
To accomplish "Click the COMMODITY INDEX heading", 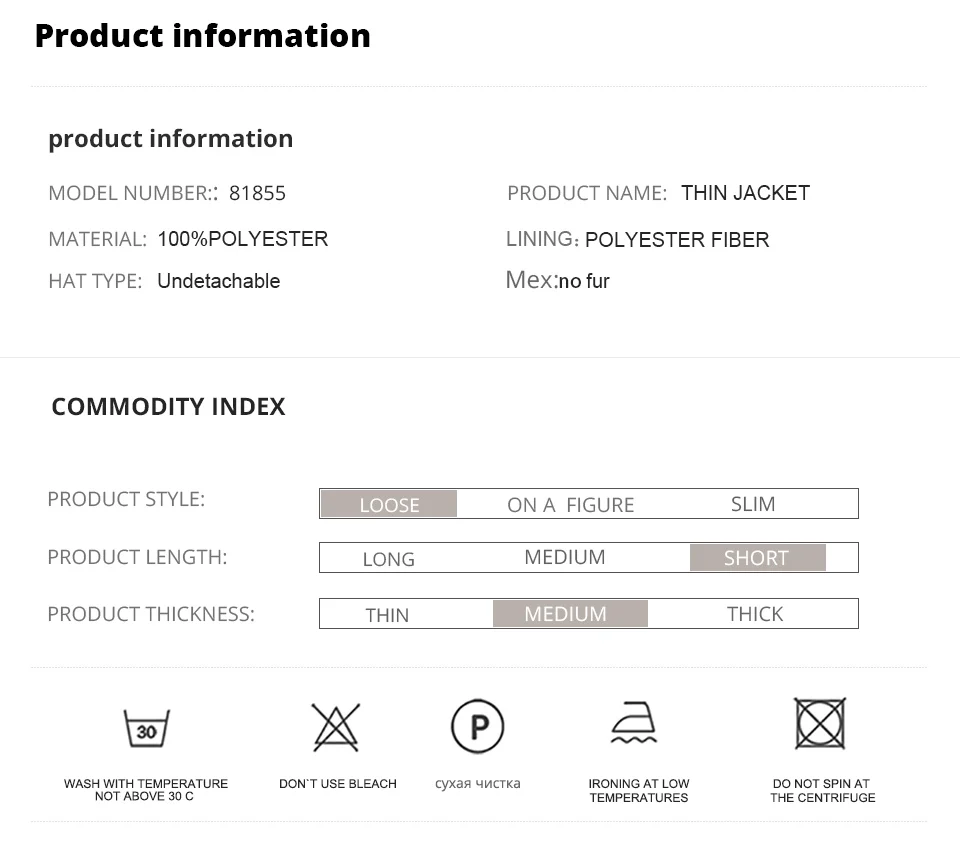I will pyautogui.click(x=168, y=406).
